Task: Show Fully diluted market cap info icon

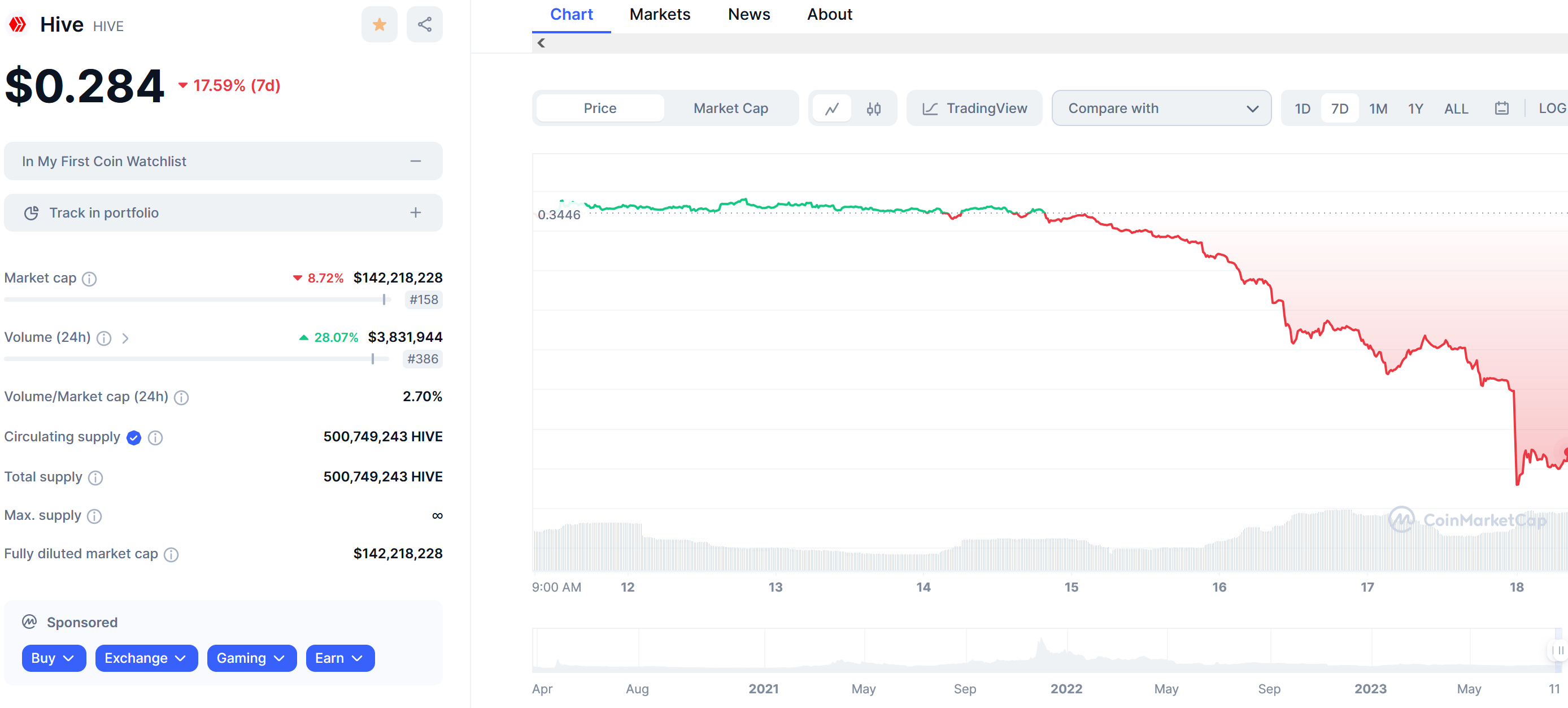Action: tap(172, 554)
